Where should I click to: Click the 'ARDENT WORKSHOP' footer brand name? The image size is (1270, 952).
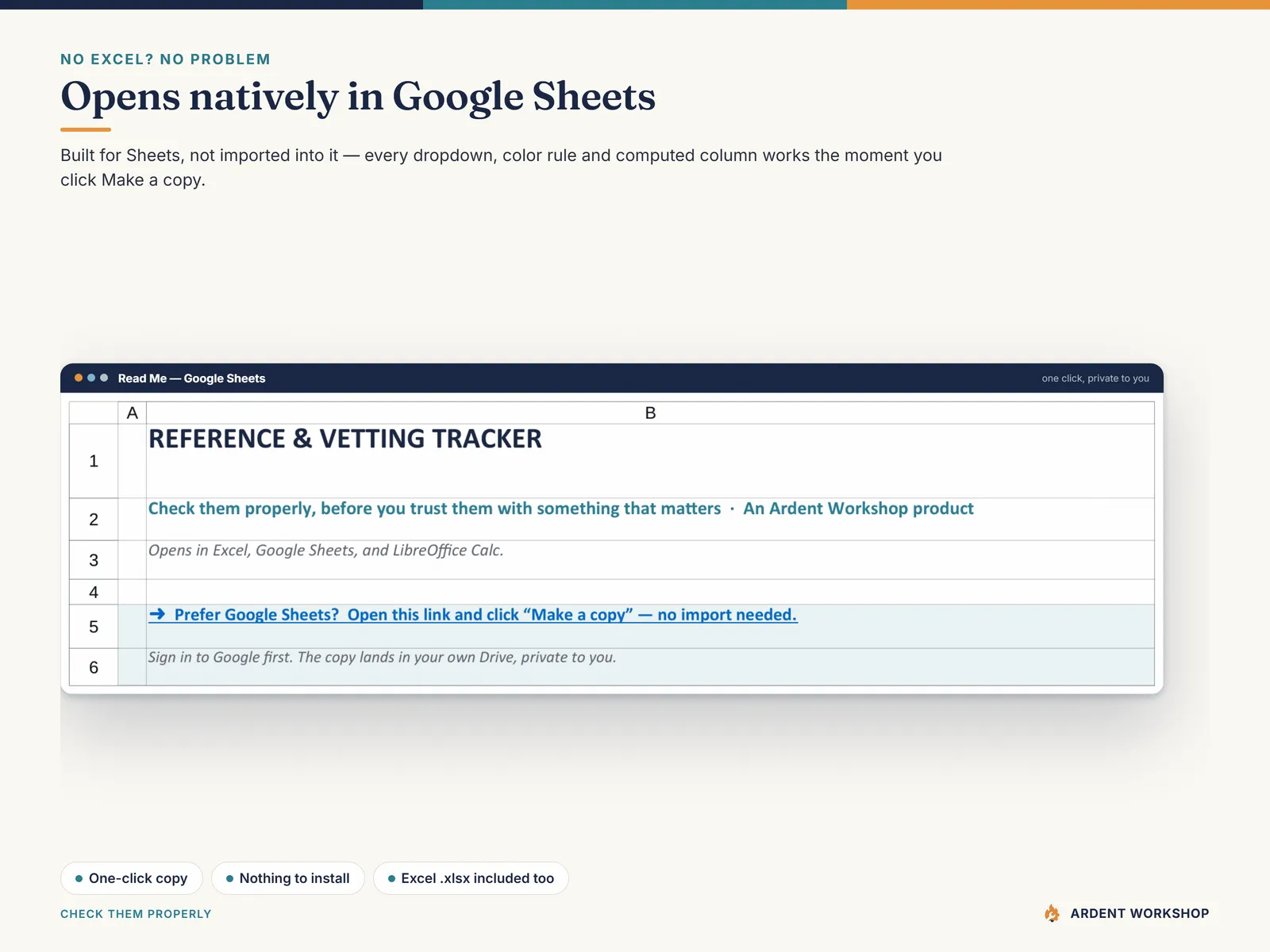point(1140,913)
